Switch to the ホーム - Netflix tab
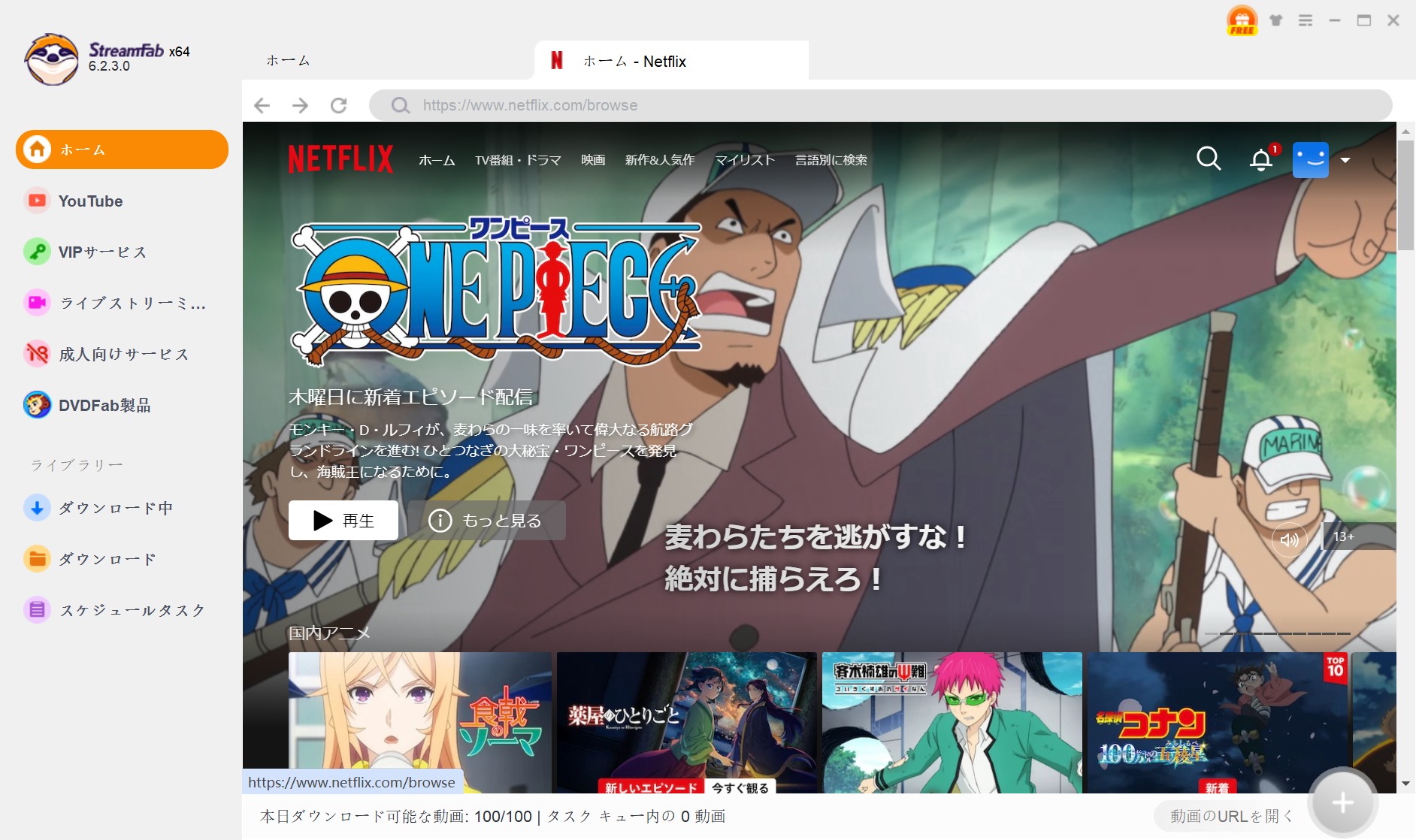The width and height of the screenshot is (1416, 840). tap(671, 61)
